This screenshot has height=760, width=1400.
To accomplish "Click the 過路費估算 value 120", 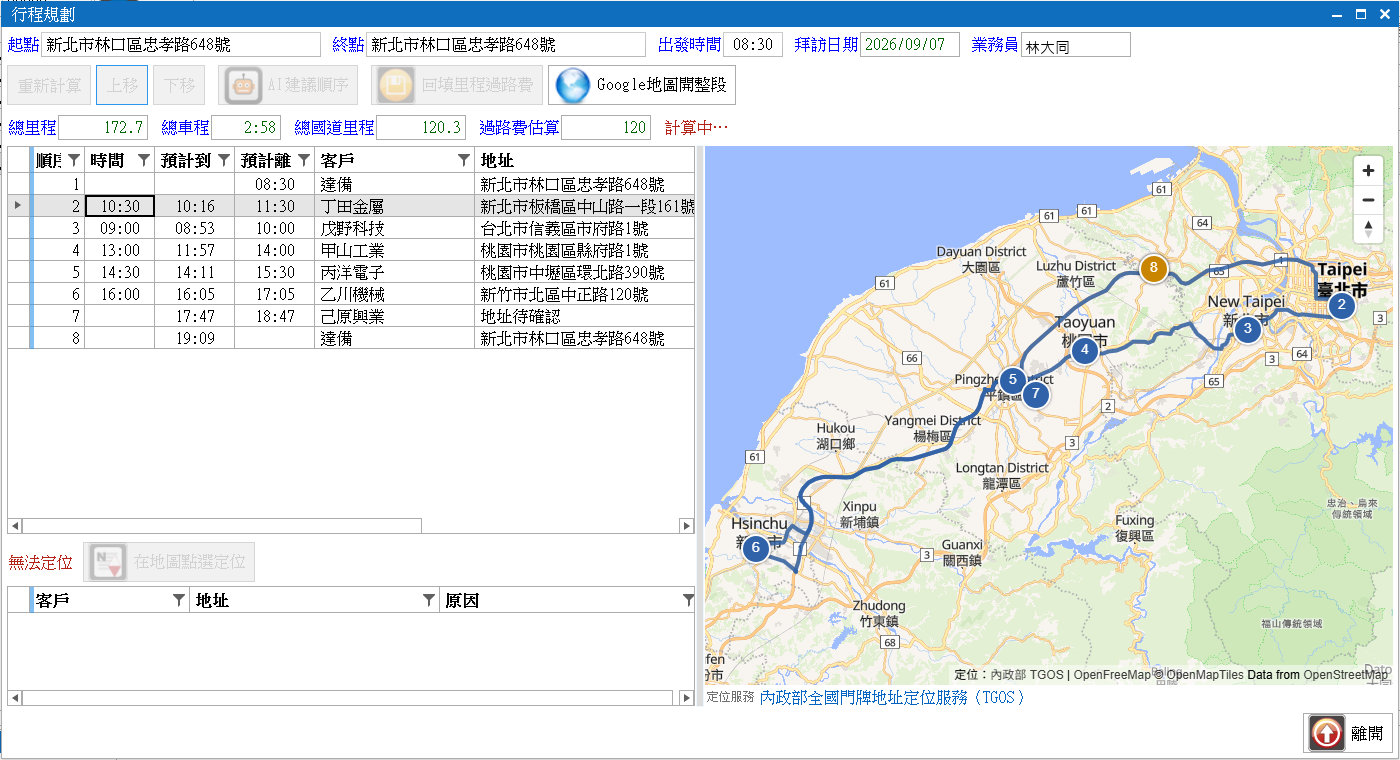I will (x=606, y=128).
